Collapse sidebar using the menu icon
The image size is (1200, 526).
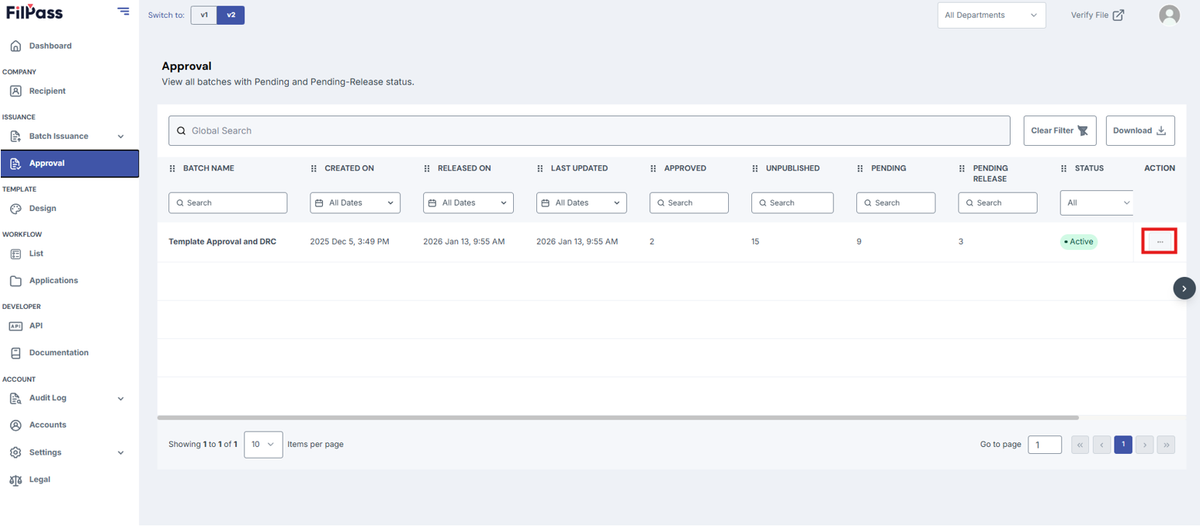(x=123, y=11)
